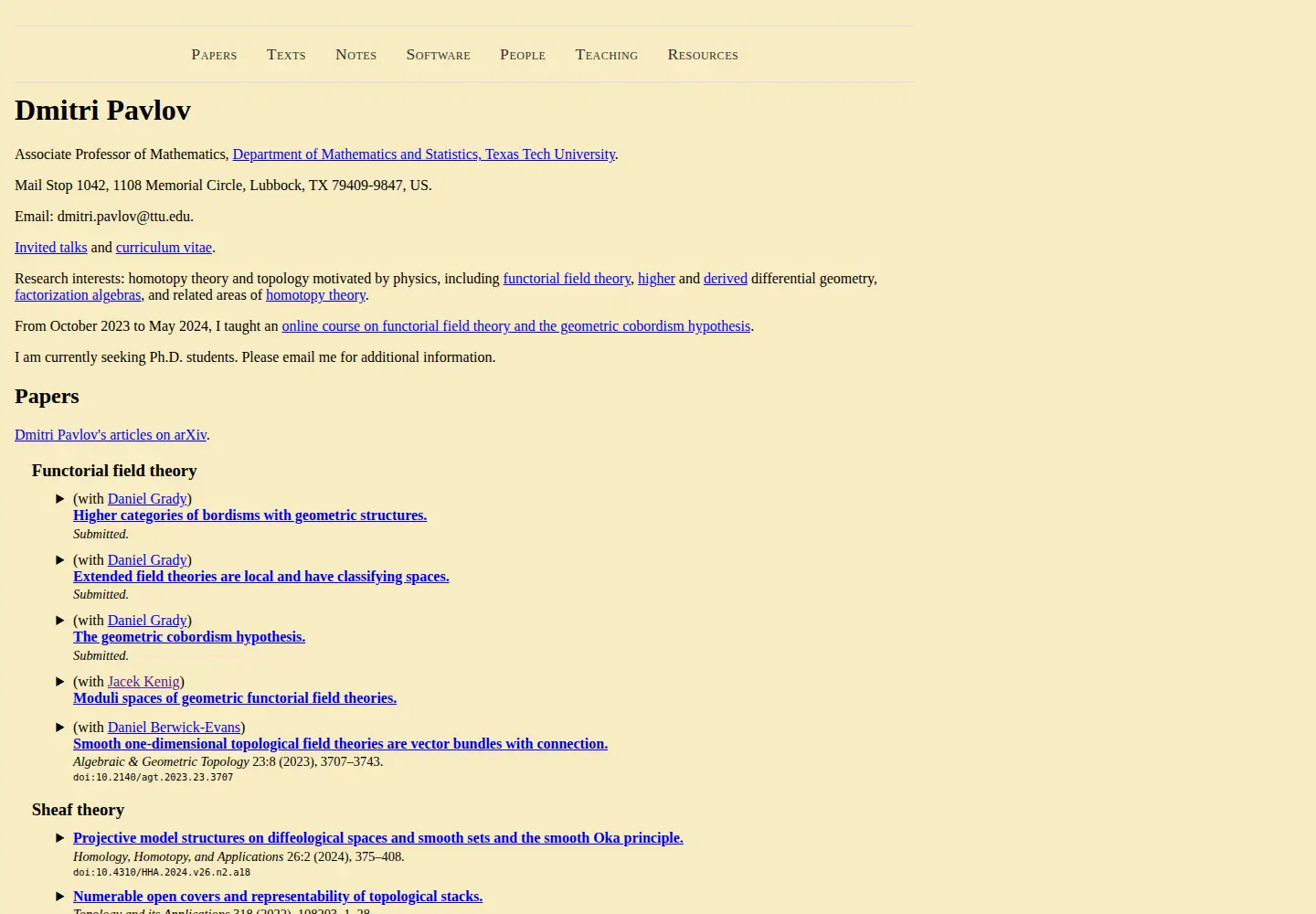Image resolution: width=1316 pixels, height=914 pixels.
Task: Open Extended field theories are local paper
Action: (x=261, y=577)
